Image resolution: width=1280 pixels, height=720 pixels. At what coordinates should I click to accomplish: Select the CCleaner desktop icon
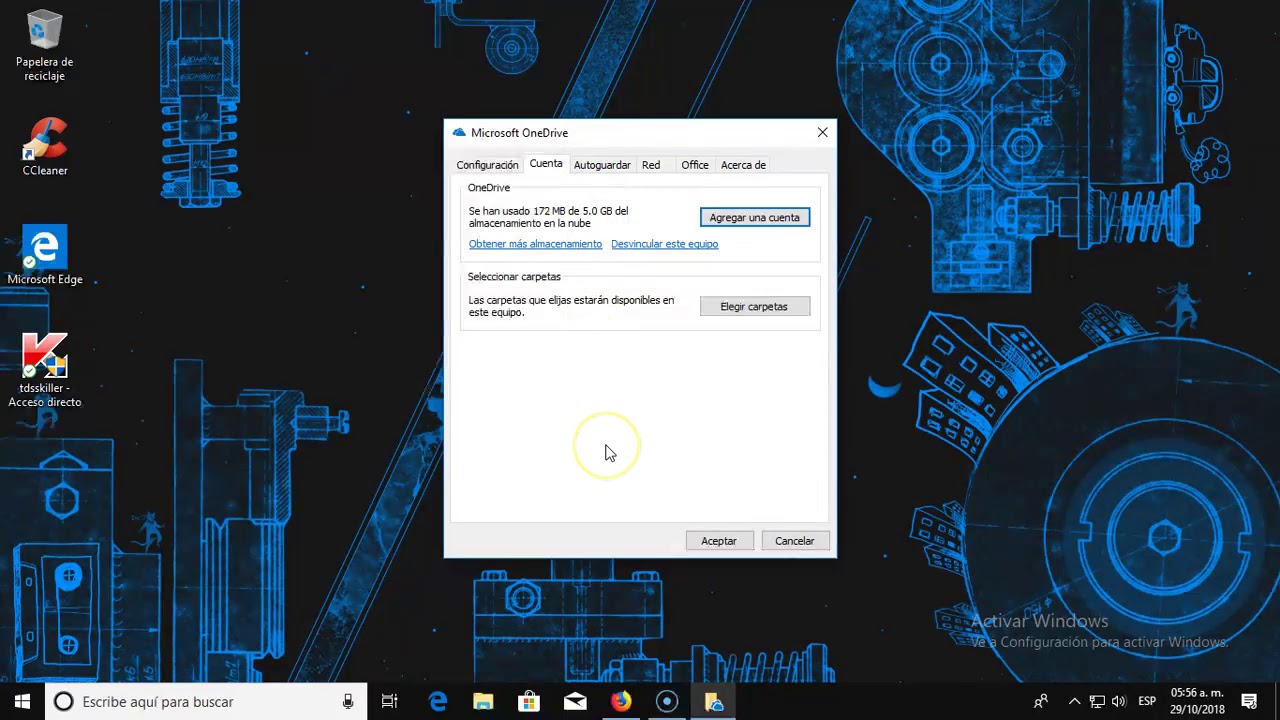tap(45, 147)
